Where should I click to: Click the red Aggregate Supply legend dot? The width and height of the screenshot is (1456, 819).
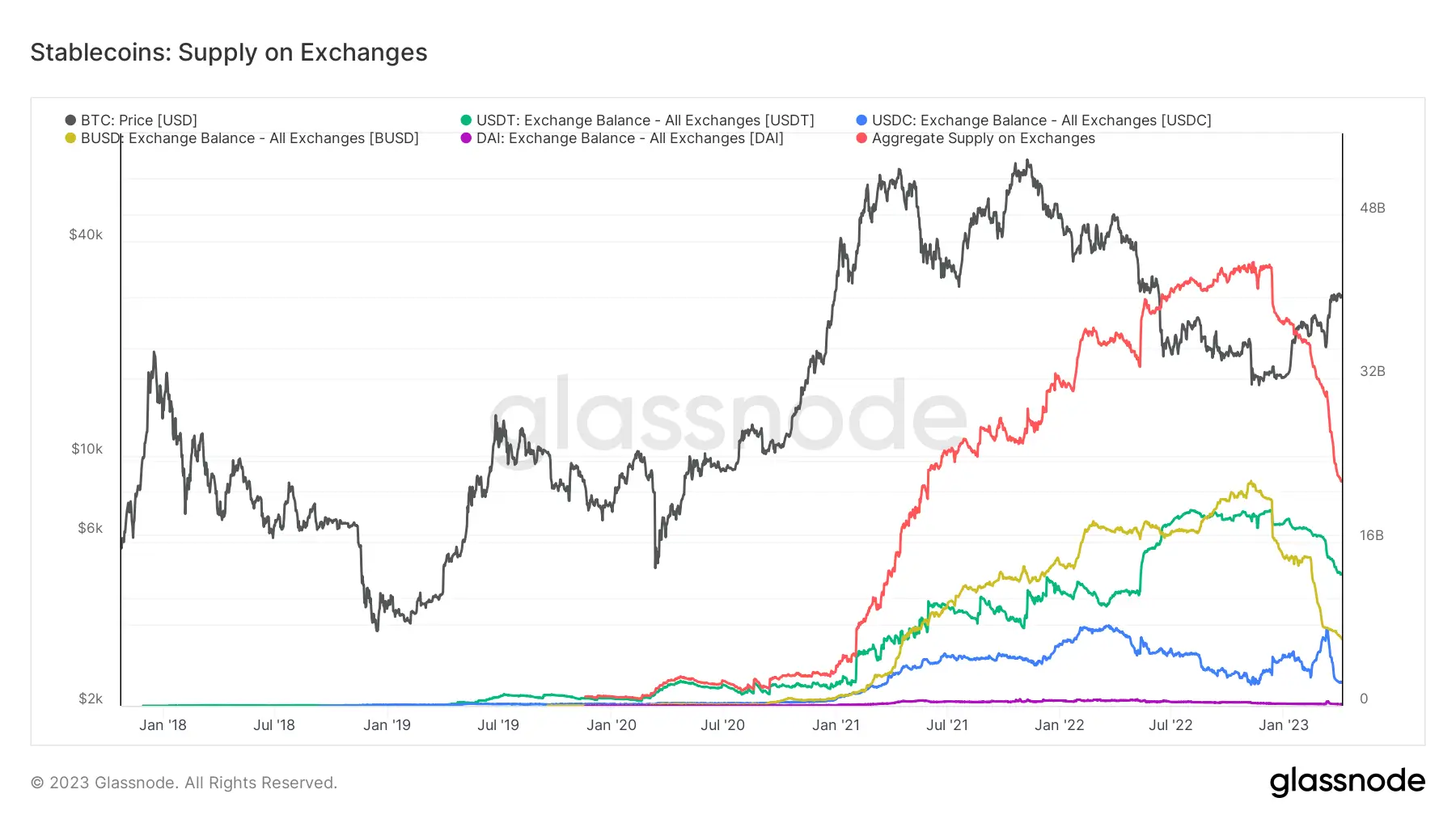(861, 138)
